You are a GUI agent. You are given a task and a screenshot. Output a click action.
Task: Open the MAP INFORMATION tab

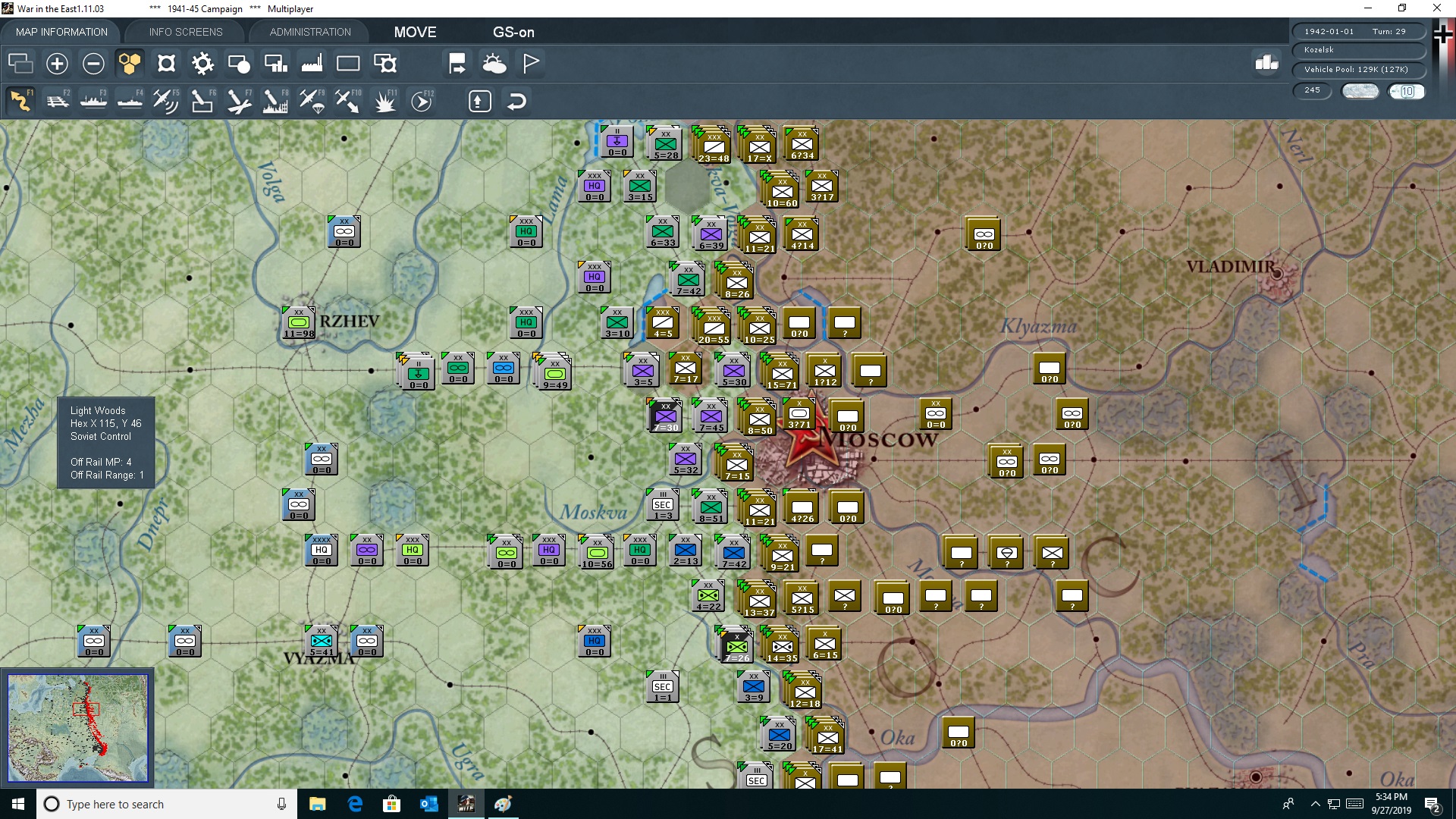click(x=61, y=32)
